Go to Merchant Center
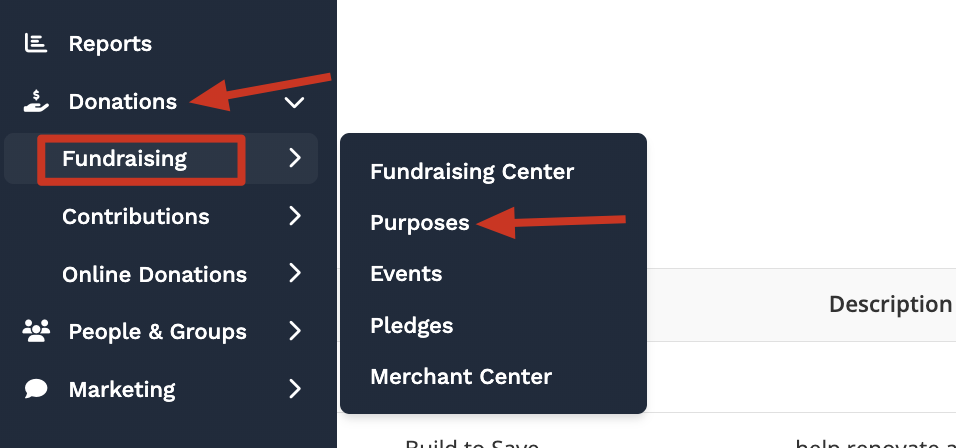The height and width of the screenshot is (448, 956). point(461,377)
